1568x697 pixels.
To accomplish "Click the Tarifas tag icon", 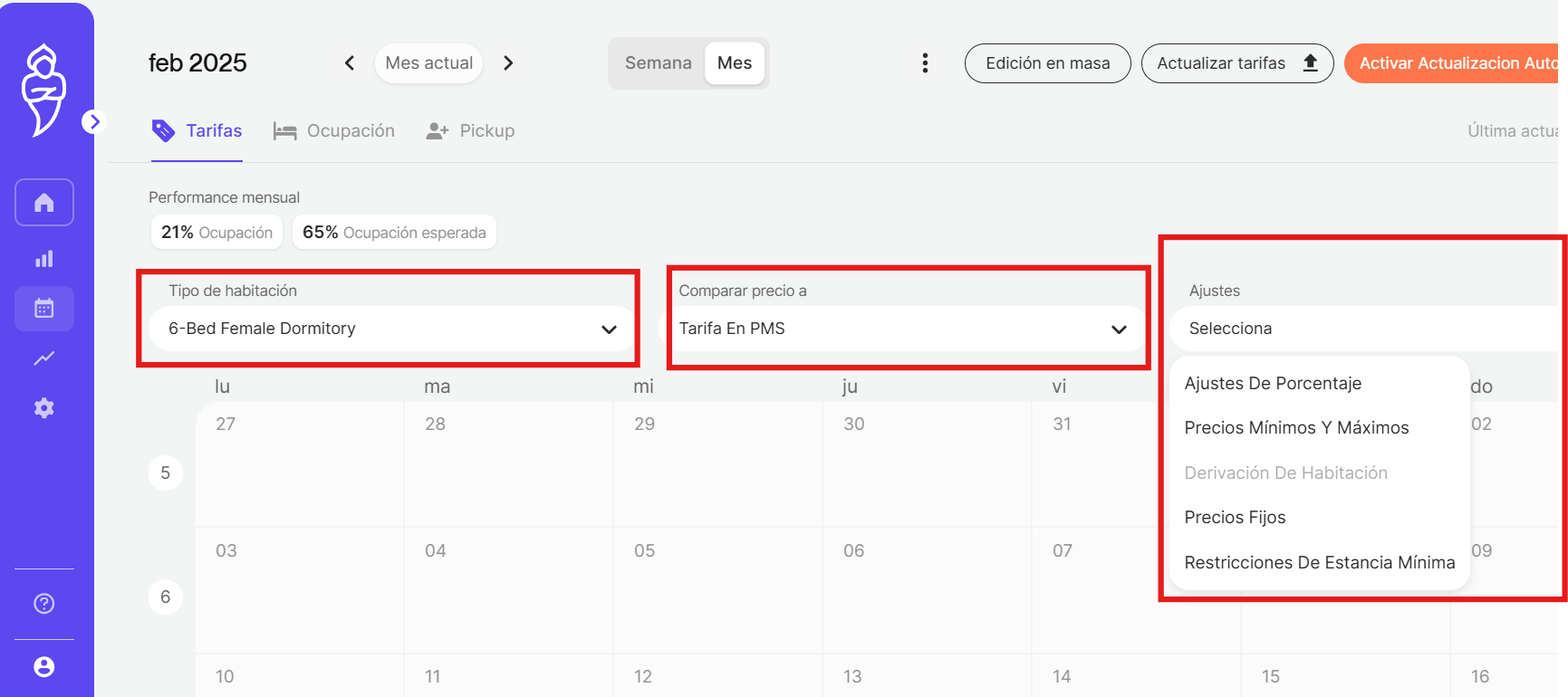I will point(163,130).
